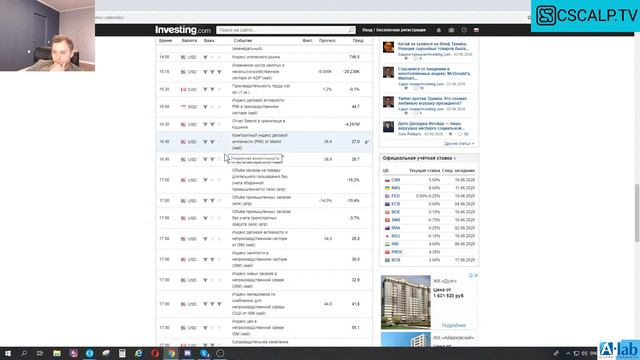
Task: Click the event column header
Action: click(242, 41)
